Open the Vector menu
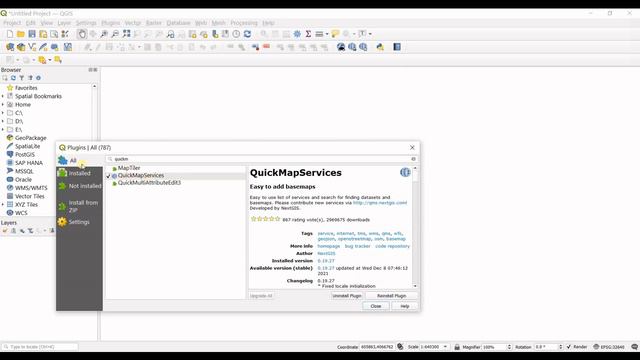640x360 pixels. pyautogui.click(x=133, y=23)
